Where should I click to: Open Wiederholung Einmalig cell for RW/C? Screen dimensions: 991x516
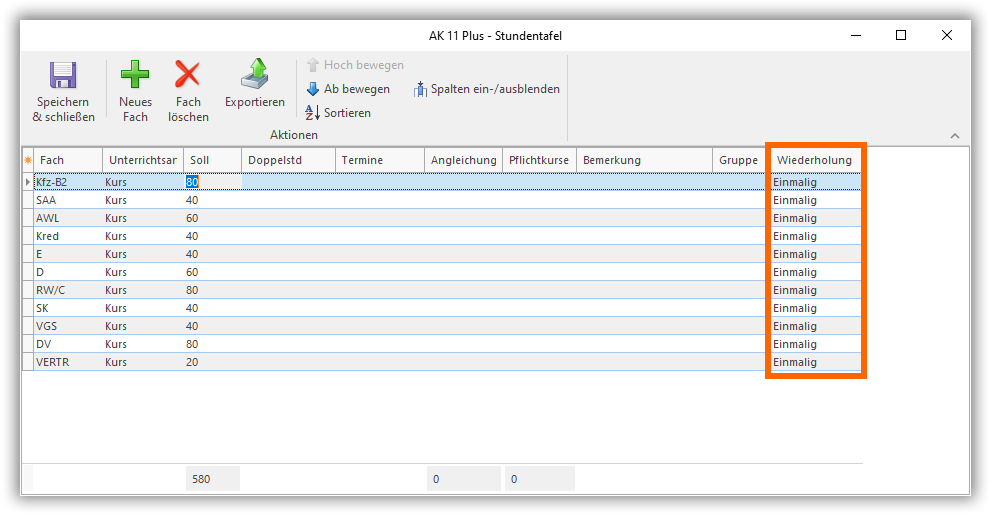tap(814, 290)
